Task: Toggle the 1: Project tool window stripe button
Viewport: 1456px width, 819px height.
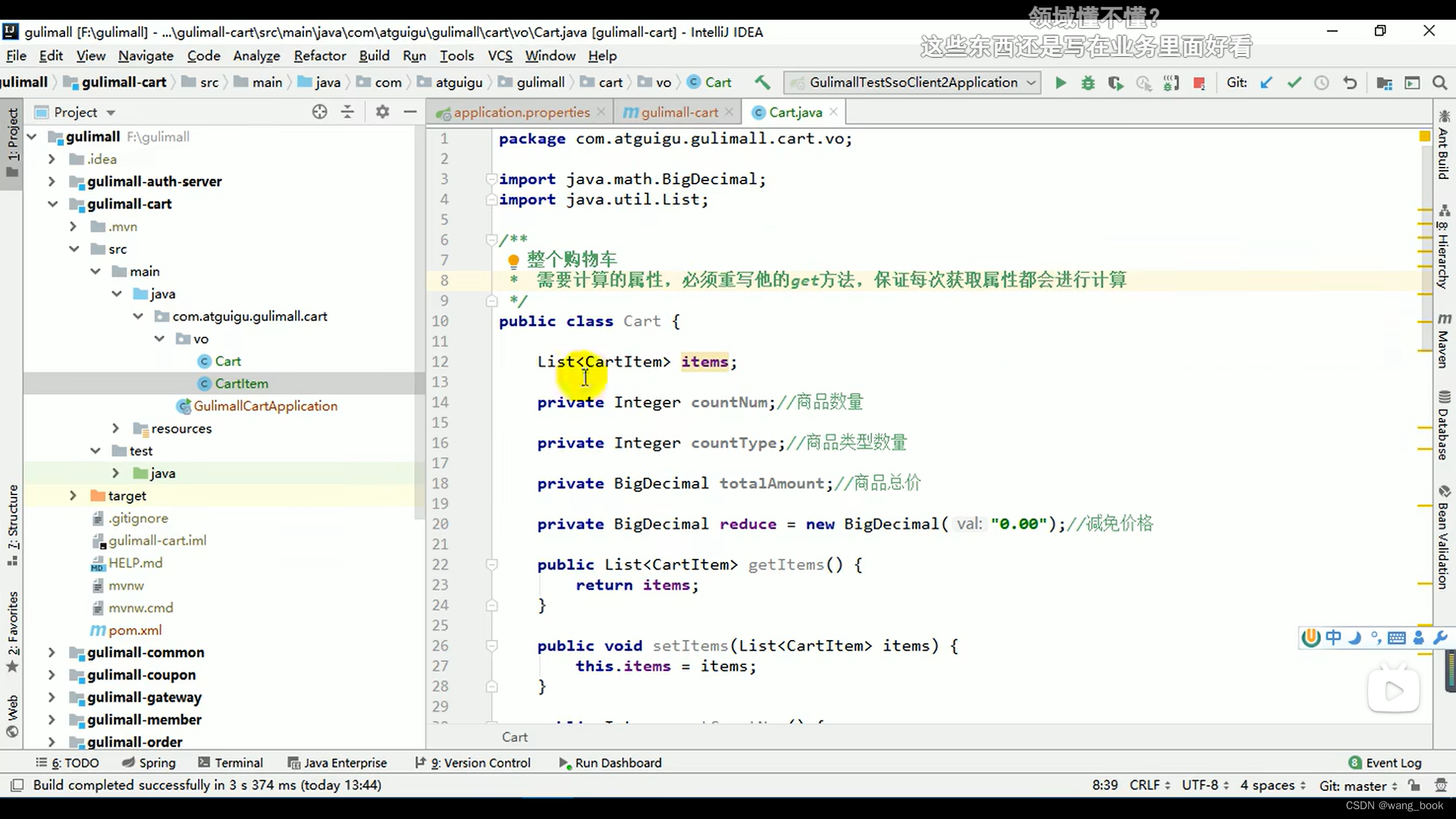Action: tap(12, 143)
